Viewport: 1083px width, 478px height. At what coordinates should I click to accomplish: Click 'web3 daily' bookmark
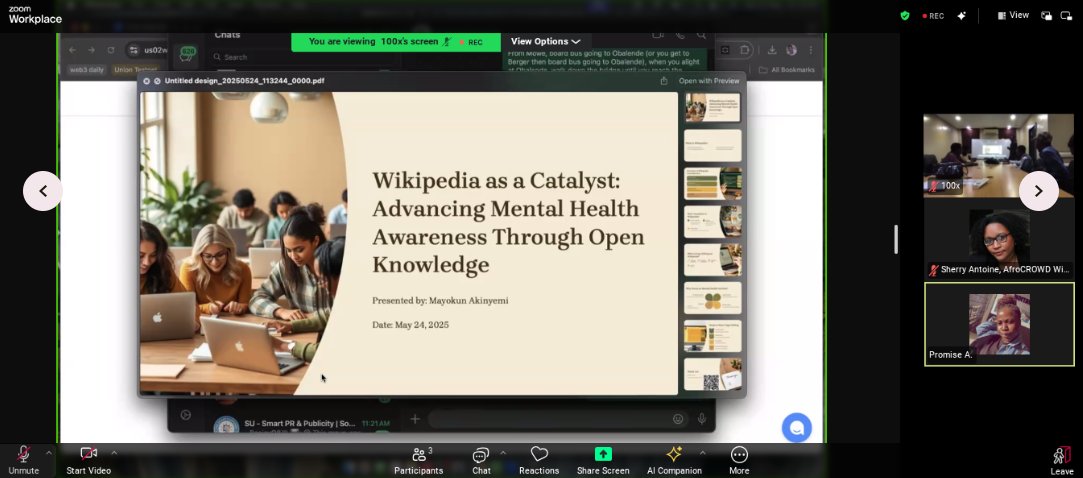tap(86, 70)
